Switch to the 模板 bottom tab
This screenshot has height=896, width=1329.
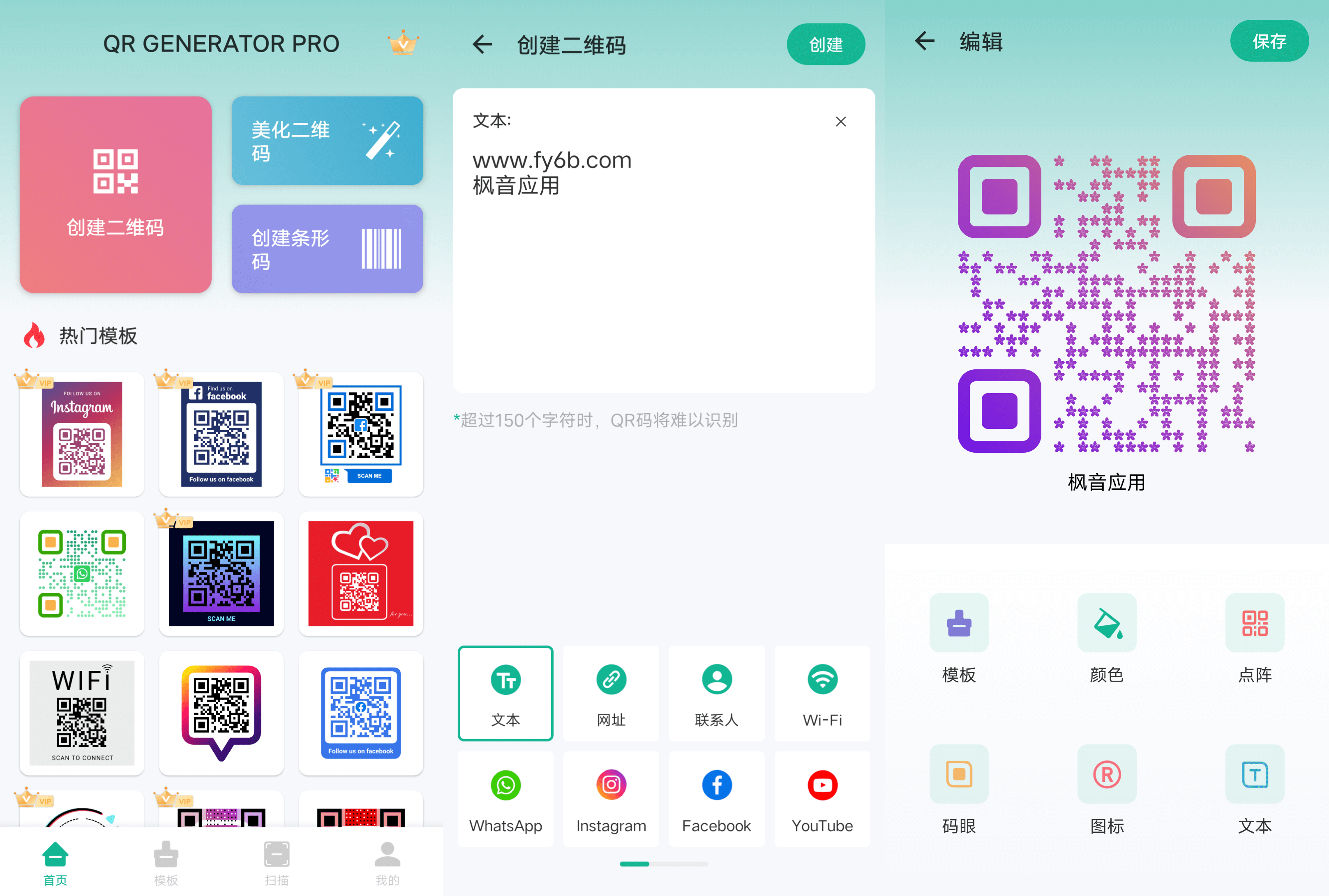tap(166, 864)
